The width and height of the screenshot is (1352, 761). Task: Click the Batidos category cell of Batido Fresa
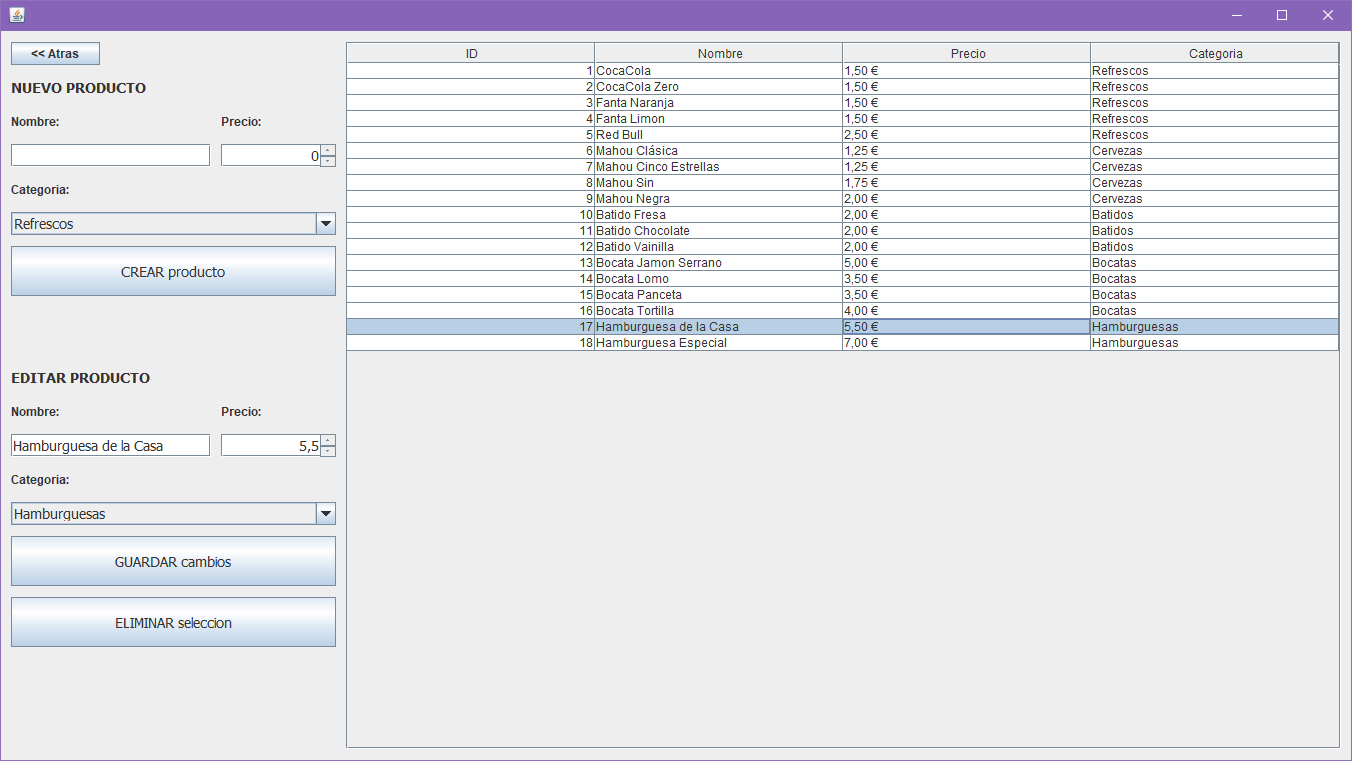(1215, 215)
